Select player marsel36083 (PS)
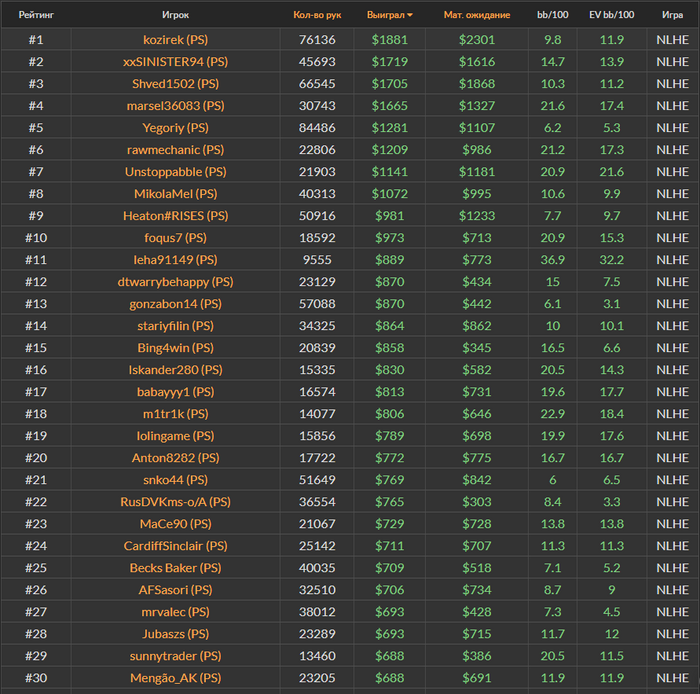 (175, 106)
